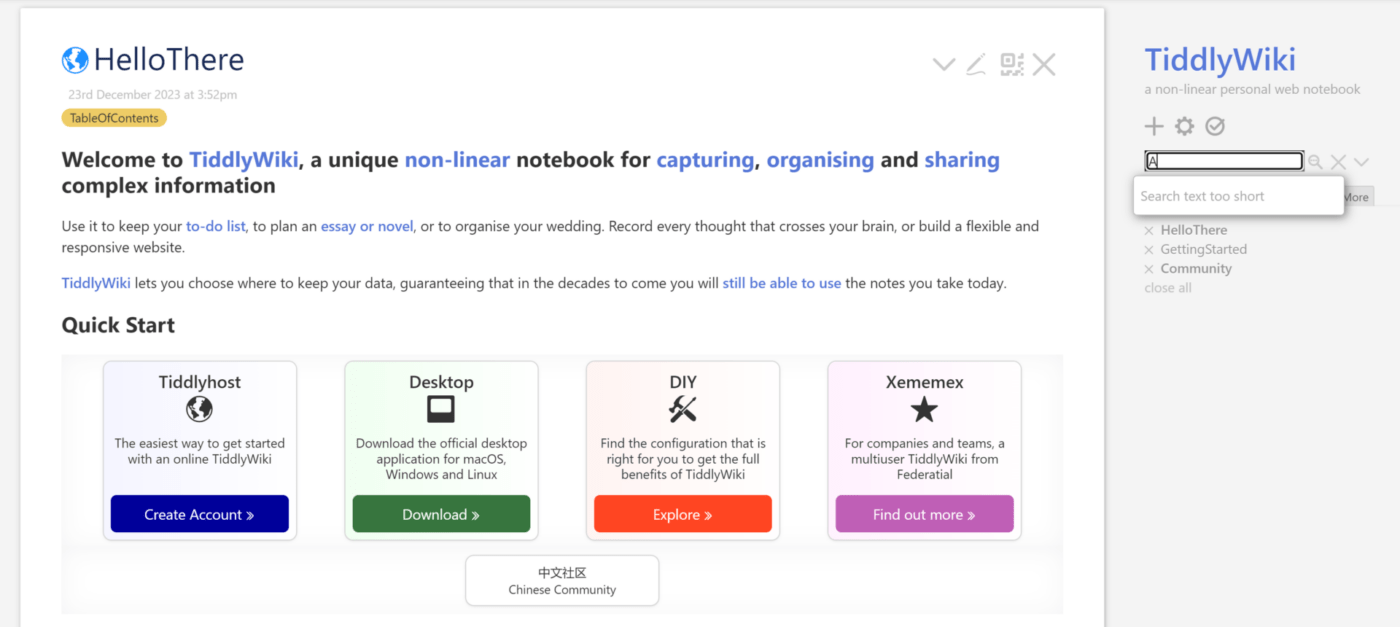Open the TableOfContents tag pill
The height and width of the screenshot is (627, 1400).
click(114, 118)
